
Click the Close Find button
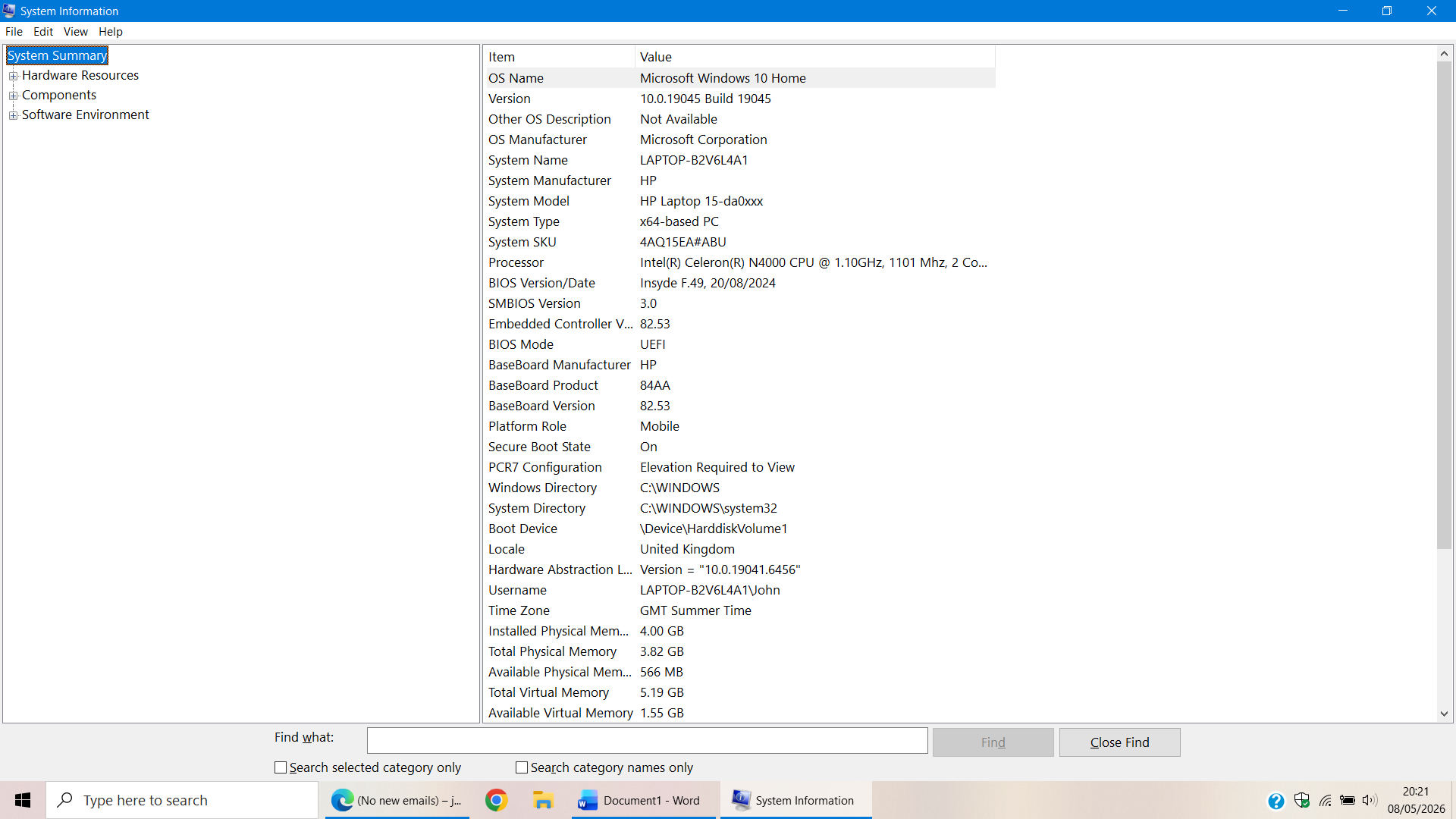[x=1119, y=742]
